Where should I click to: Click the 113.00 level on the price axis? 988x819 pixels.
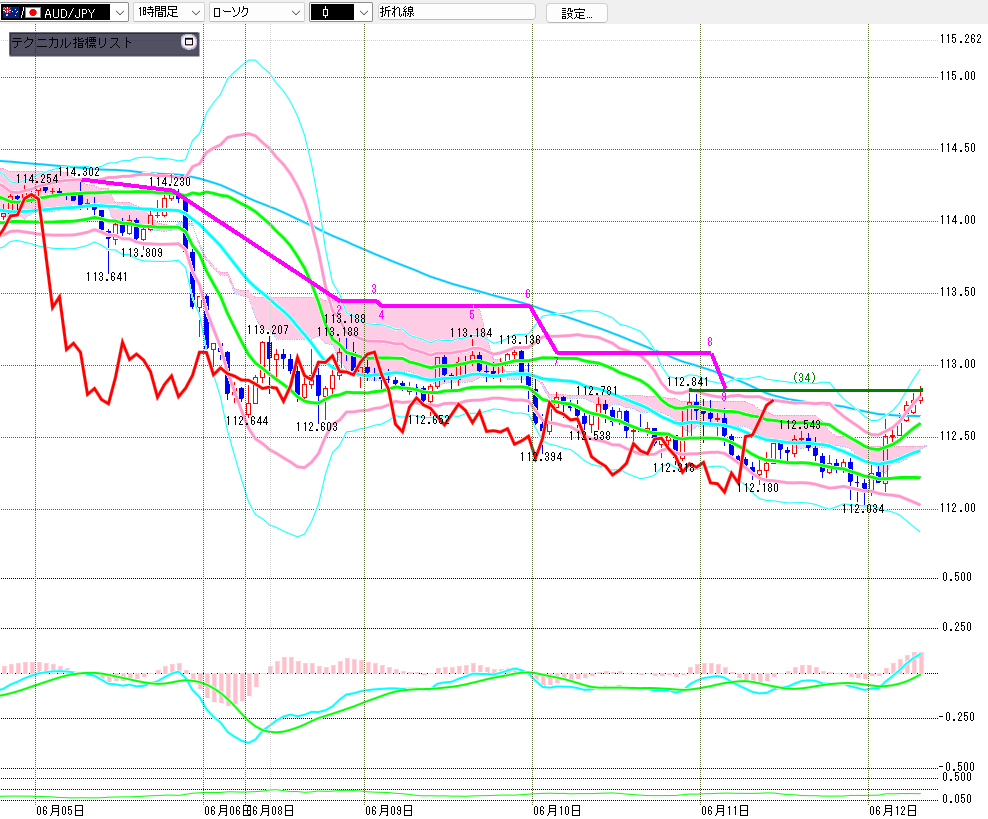tap(958, 364)
